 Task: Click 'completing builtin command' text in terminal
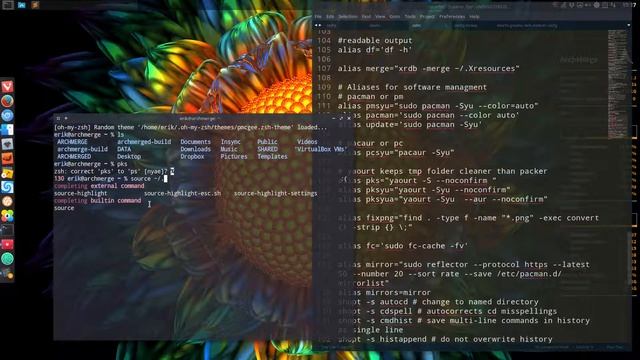tap(98, 201)
